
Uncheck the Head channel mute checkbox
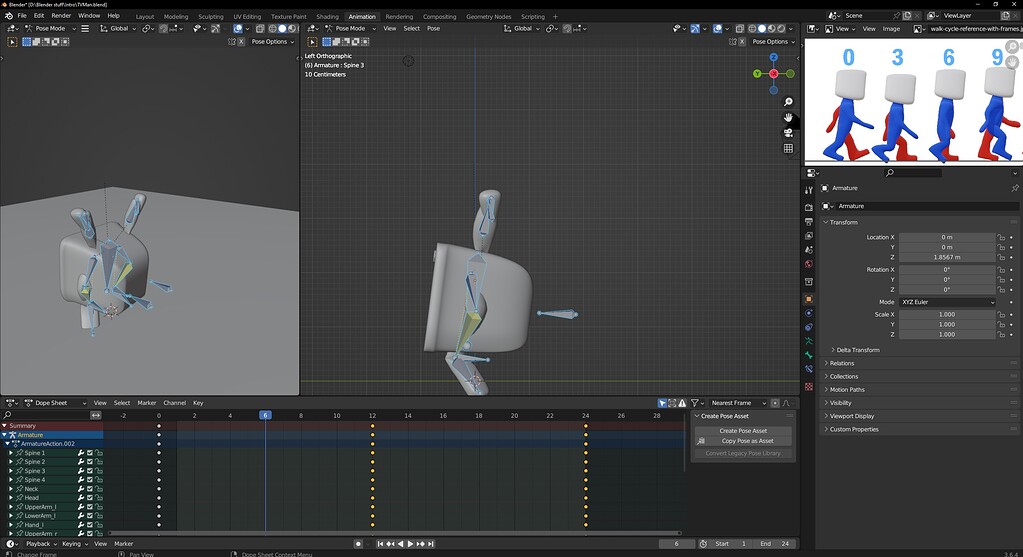tap(90, 498)
